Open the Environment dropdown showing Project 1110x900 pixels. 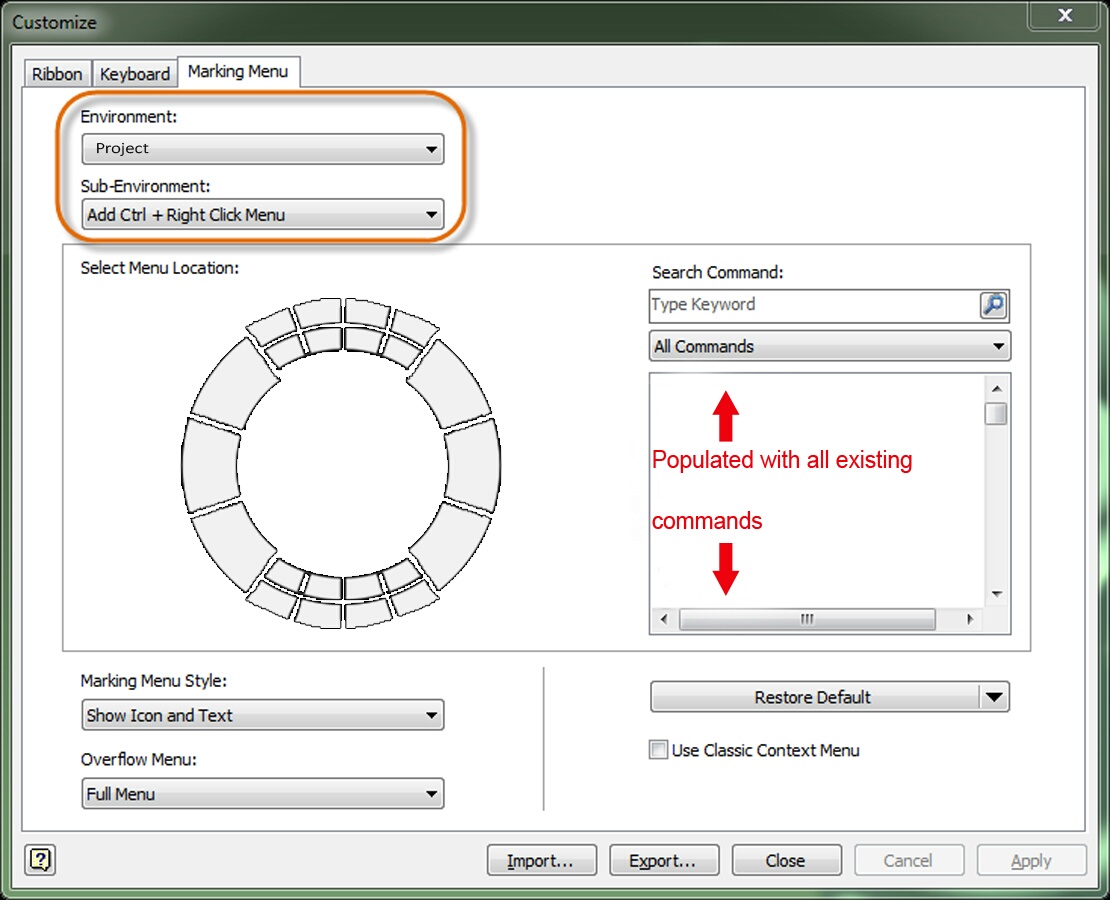click(262, 149)
